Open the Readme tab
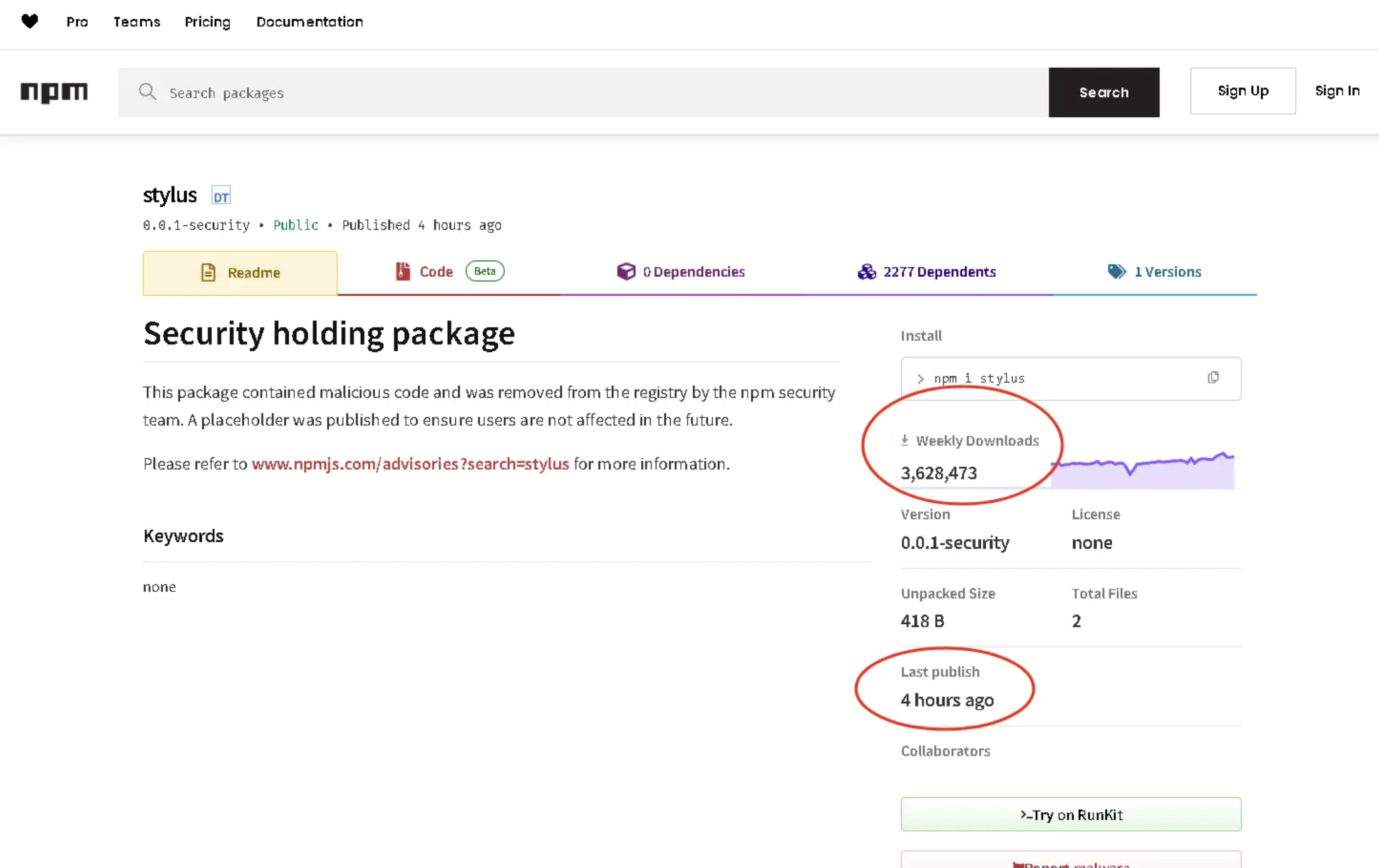 point(240,273)
